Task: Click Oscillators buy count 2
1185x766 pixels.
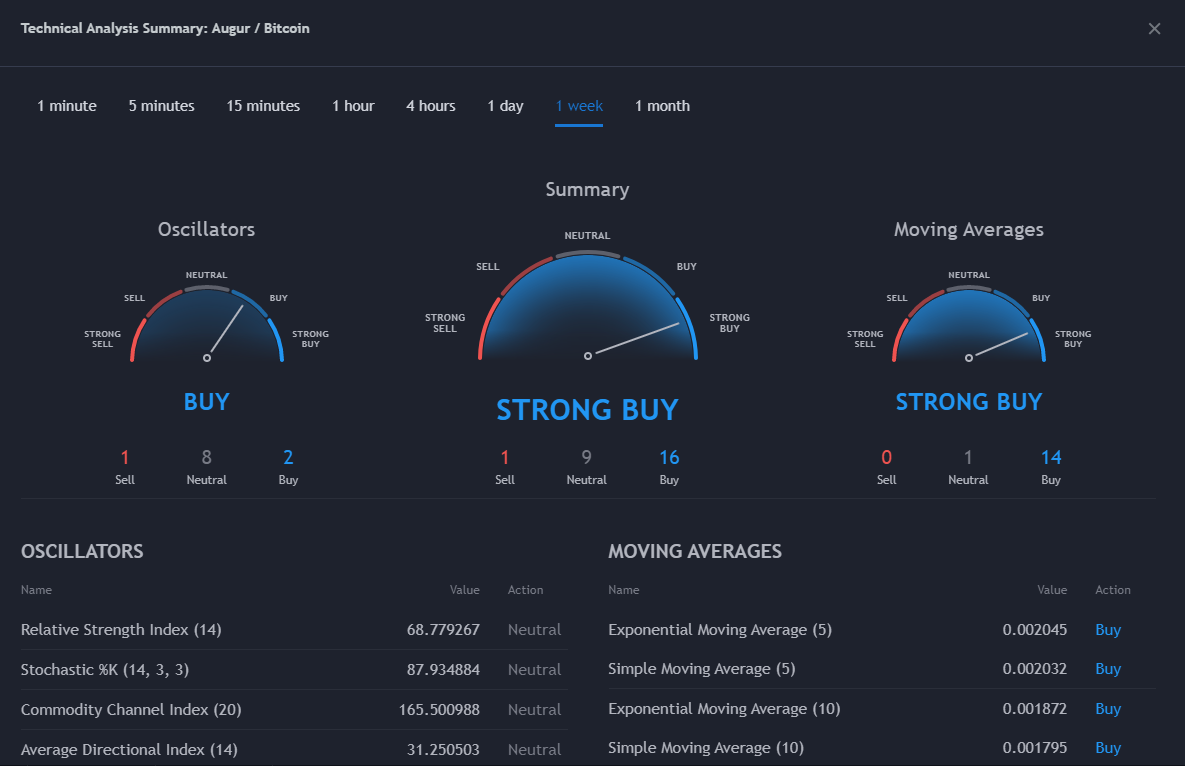Action: coord(288,457)
